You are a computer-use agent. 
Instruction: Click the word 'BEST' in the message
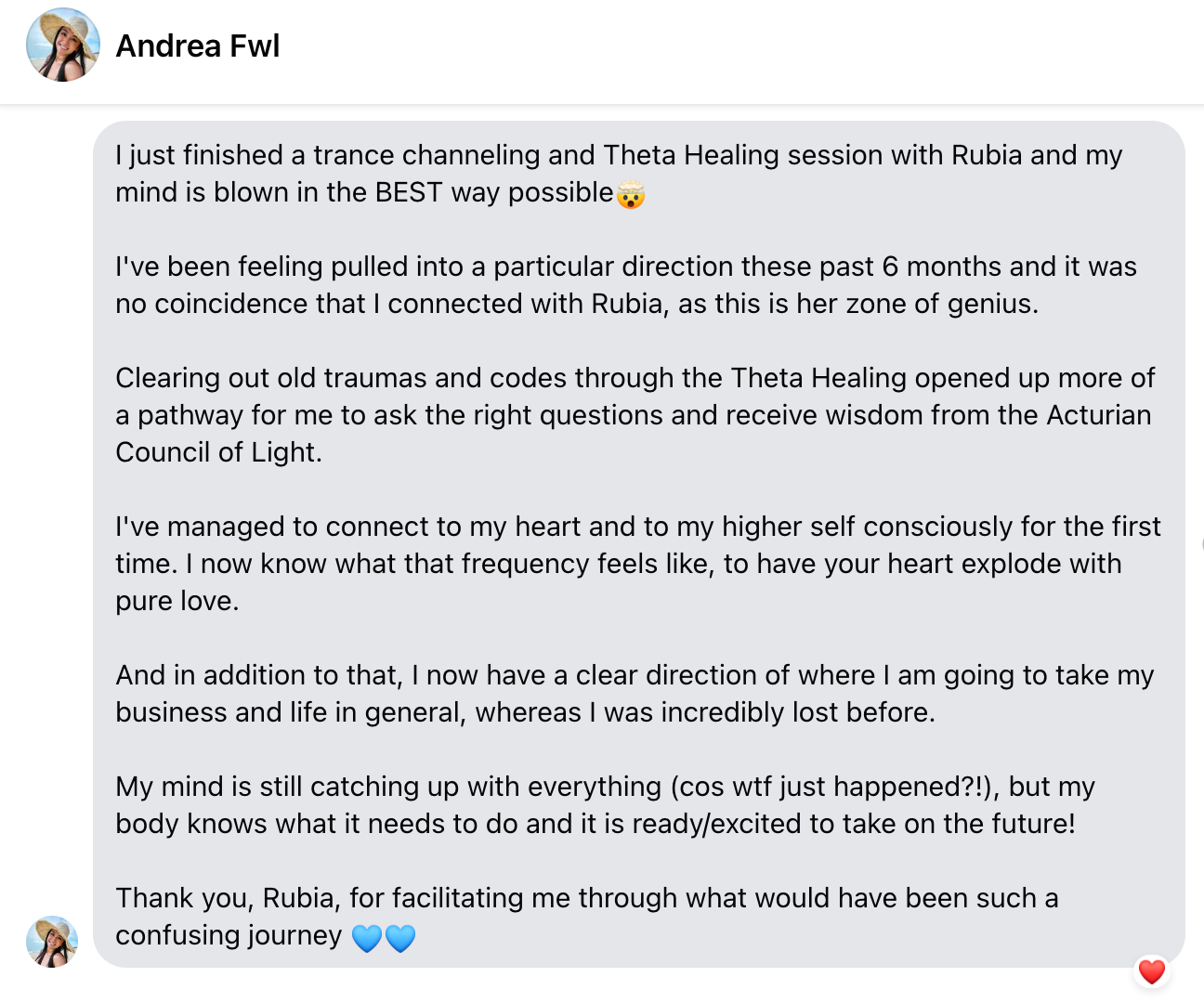[x=409, y=192]
